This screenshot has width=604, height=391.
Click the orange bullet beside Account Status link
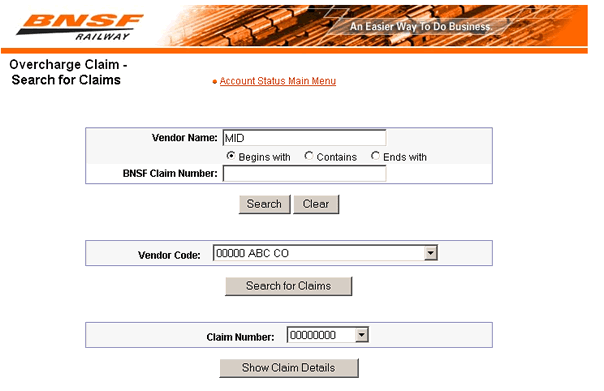tap(215, 82)
